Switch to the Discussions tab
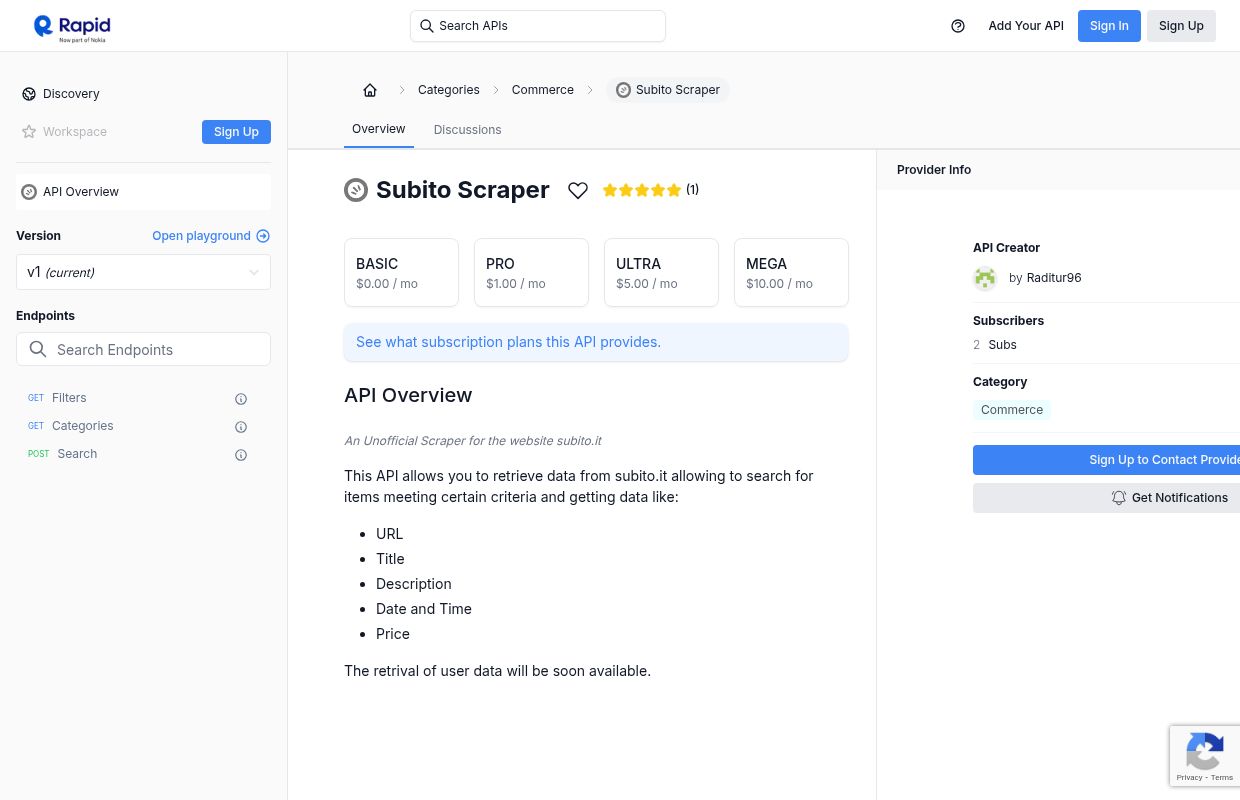 click(x=467, y=130)
